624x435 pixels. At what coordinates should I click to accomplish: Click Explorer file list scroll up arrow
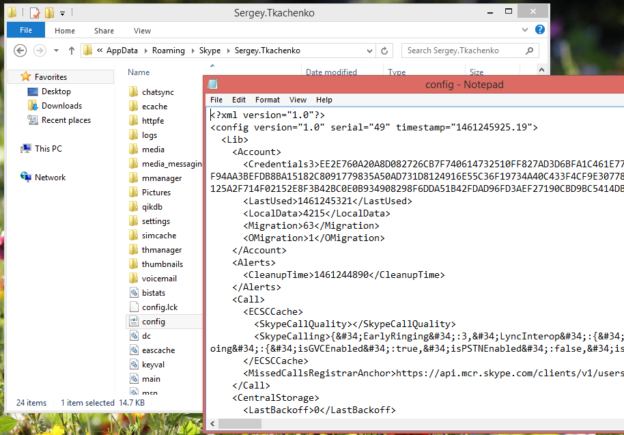(541, 70)
